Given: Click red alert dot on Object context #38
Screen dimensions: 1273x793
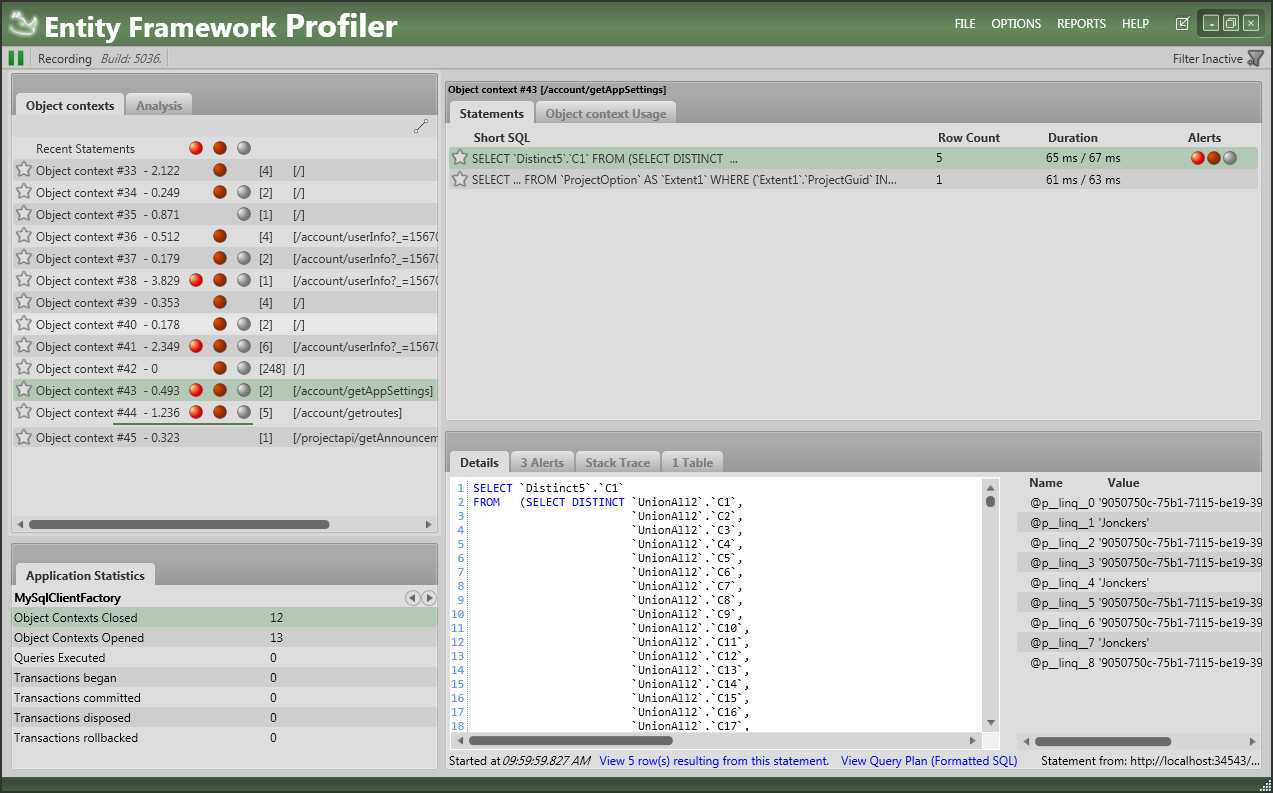Looking at the screenshot, I should [x=196, y=280].
